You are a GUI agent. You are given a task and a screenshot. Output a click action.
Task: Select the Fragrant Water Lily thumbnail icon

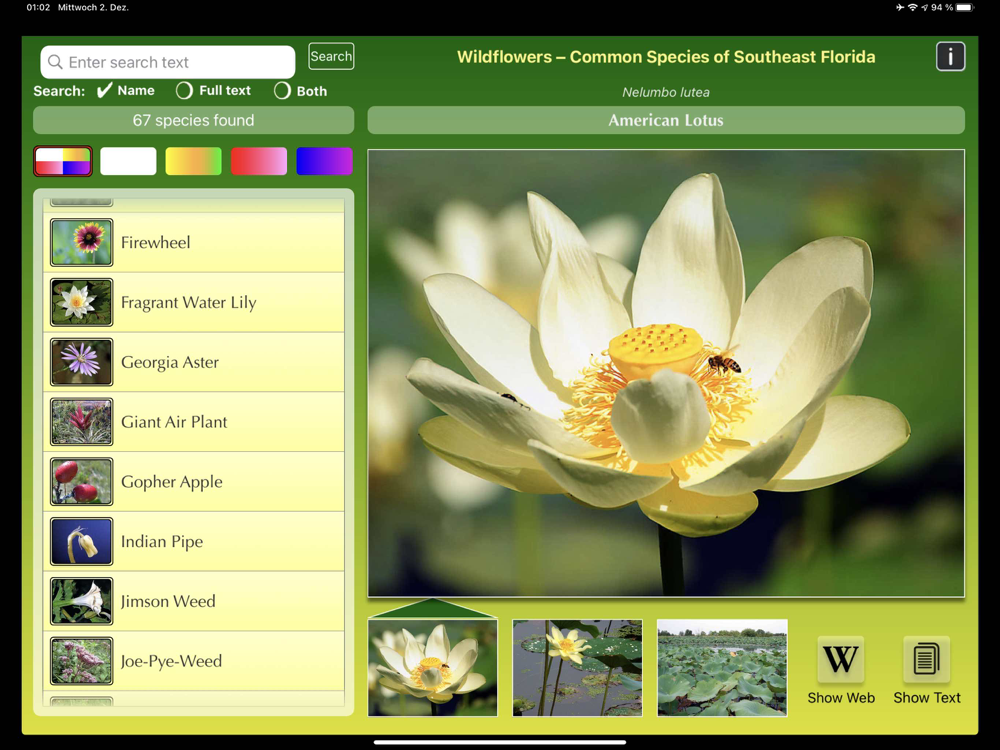82,302
